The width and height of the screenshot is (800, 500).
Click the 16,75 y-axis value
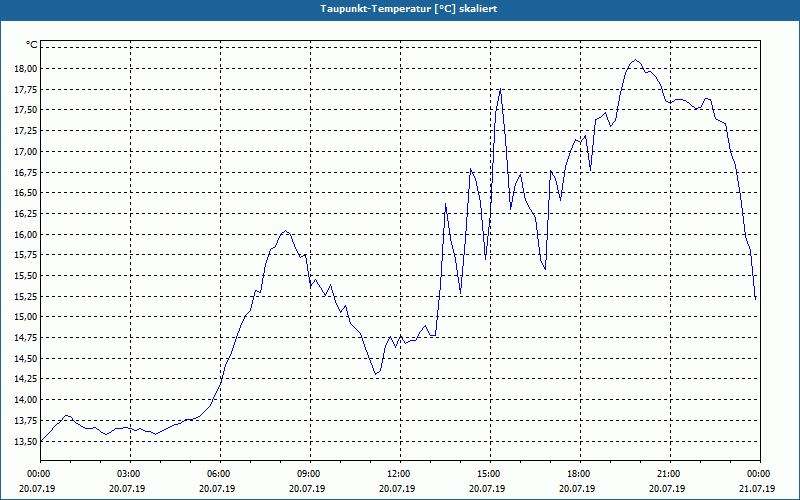26,172
